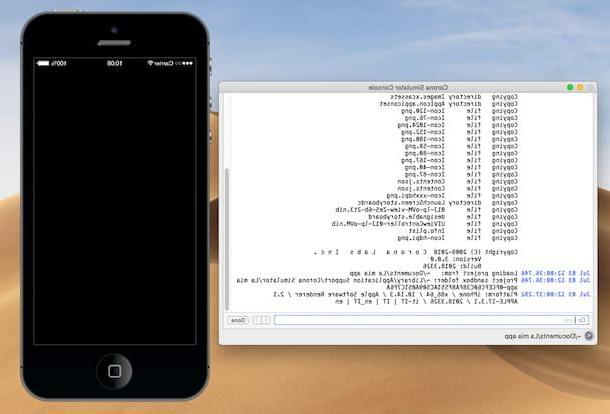Click the Loading project from log message
Screen dimensions: 610x414
coord(434,273)
